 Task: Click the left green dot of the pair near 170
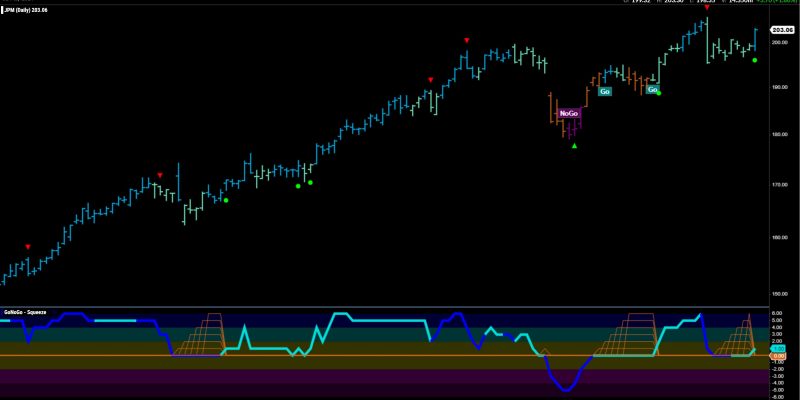(298, 186)
